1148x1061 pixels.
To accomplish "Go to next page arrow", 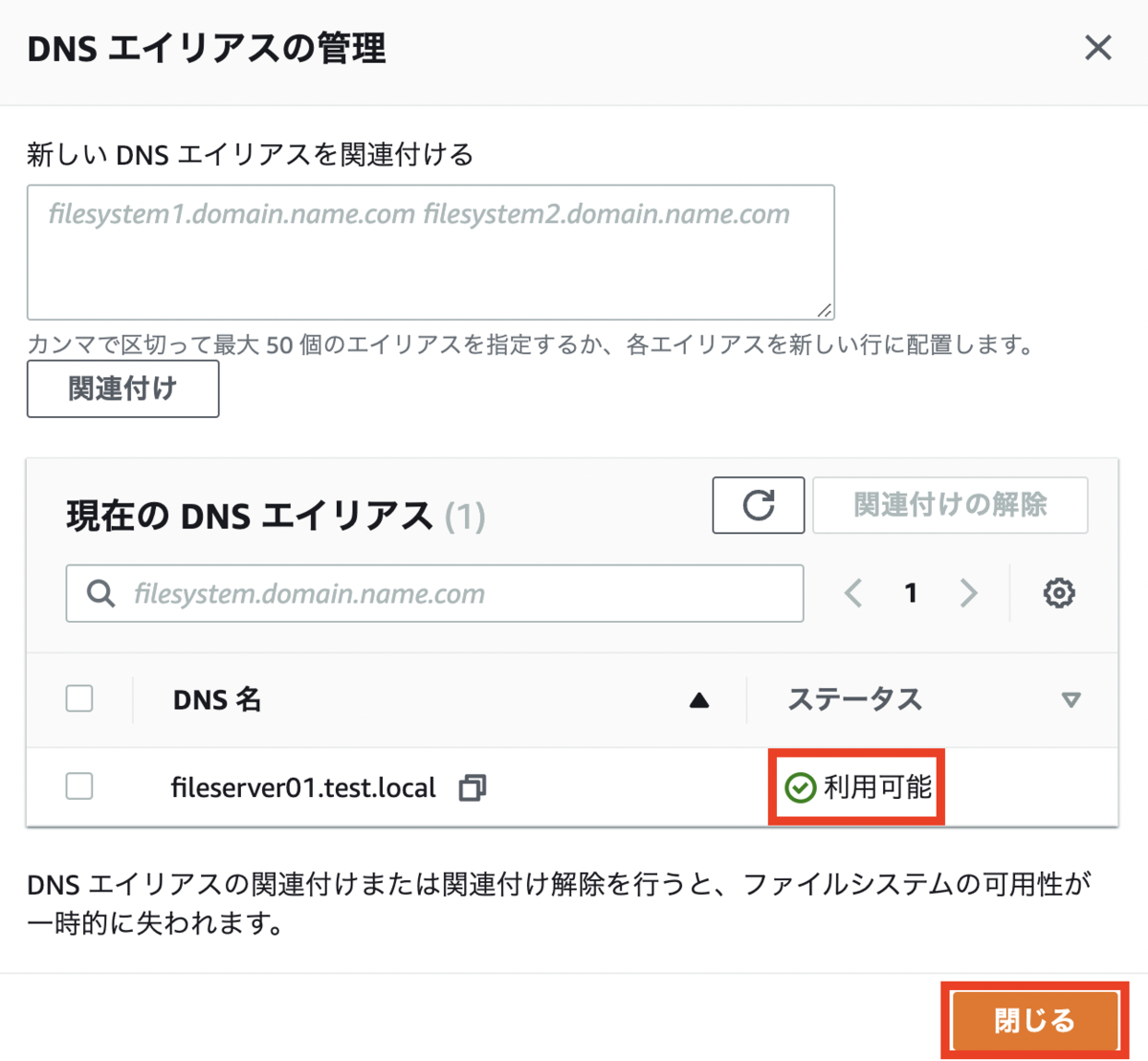I will [x=968, y=593].
